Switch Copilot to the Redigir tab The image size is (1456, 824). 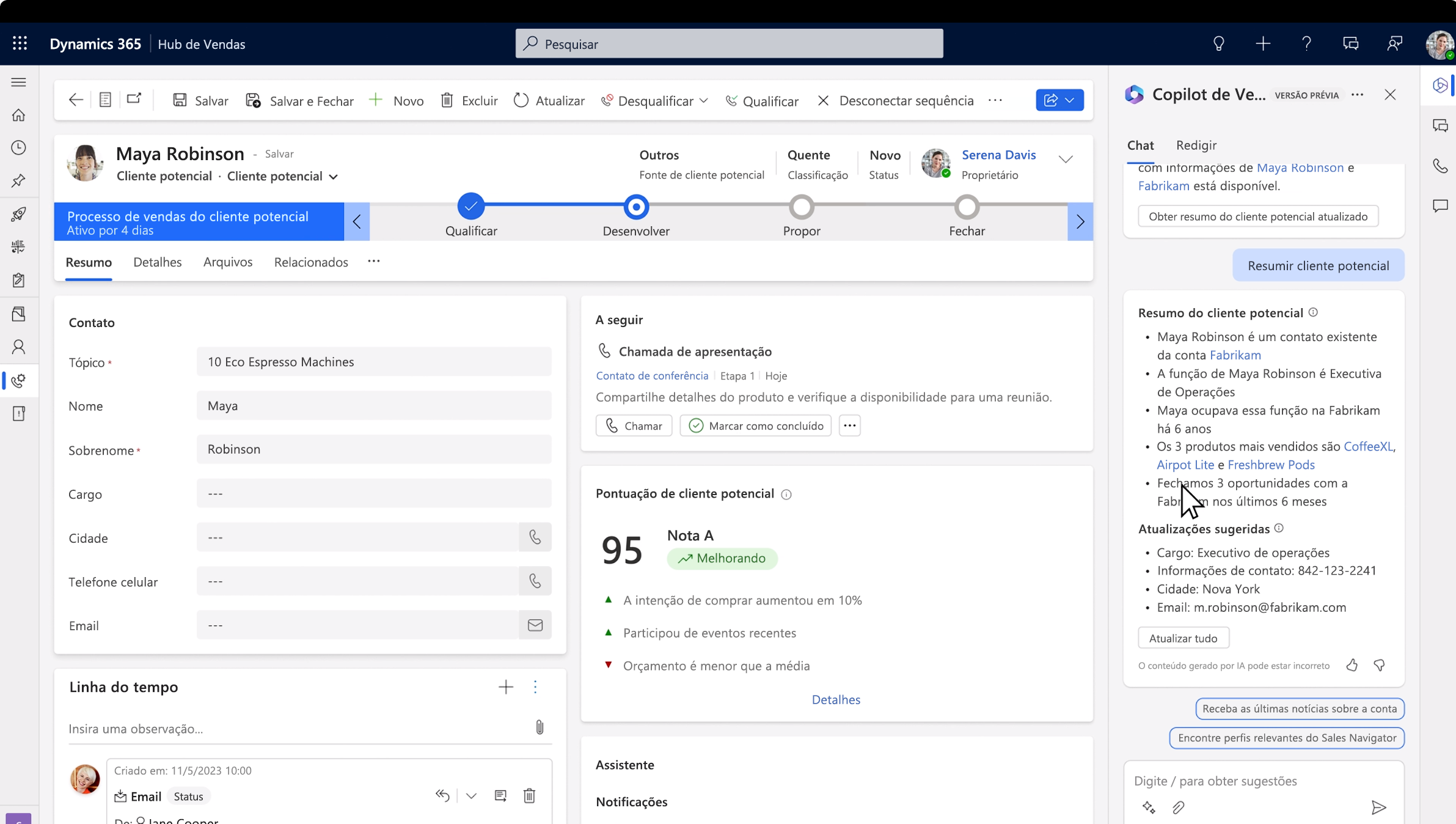click(1196, 145)
